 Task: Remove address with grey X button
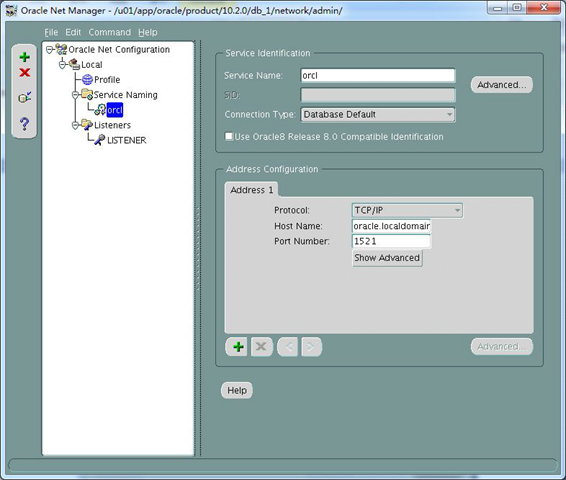click(261, 347)
